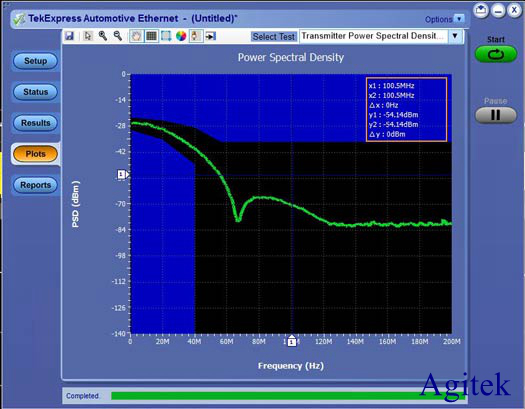Choose the zoom out magnifier tool
525x409 pixels.
pyautogui.click(x=118, y=36)
